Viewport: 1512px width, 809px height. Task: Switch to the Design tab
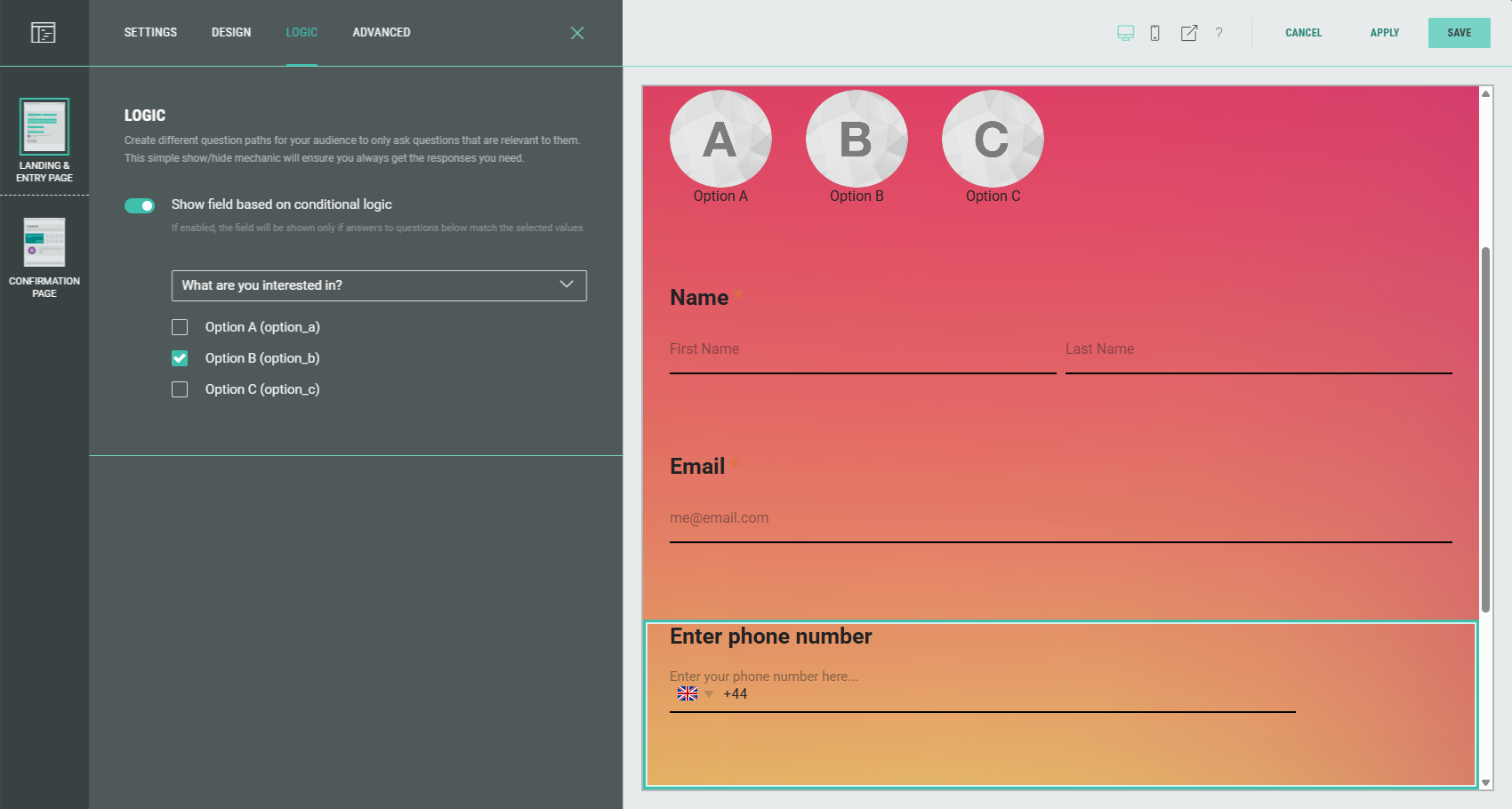click(231, 32)
